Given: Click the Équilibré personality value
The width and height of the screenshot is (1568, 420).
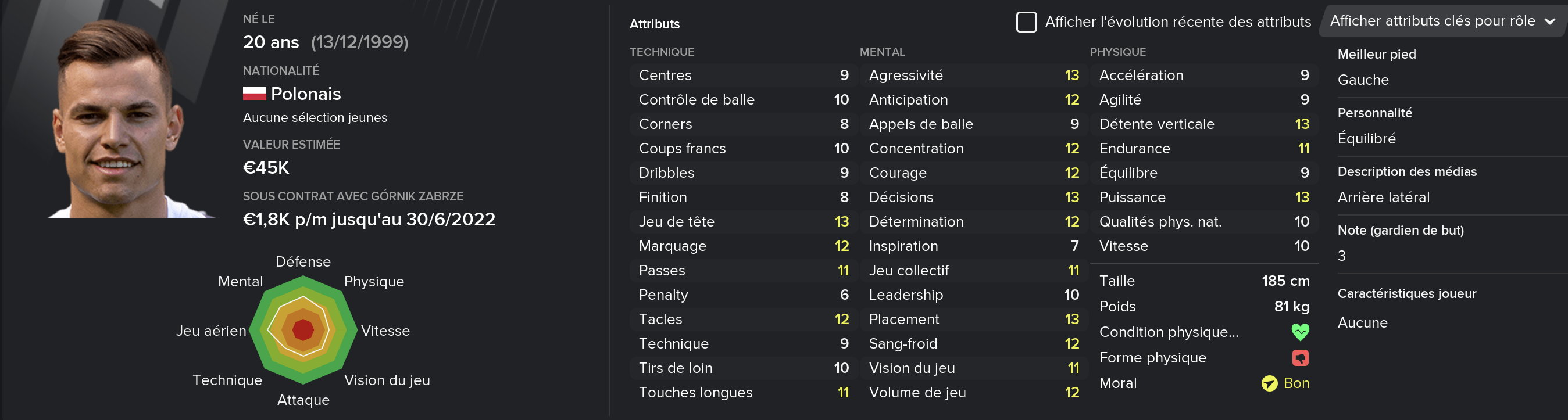Looking at the screenshot, I should pos(1366,139).
